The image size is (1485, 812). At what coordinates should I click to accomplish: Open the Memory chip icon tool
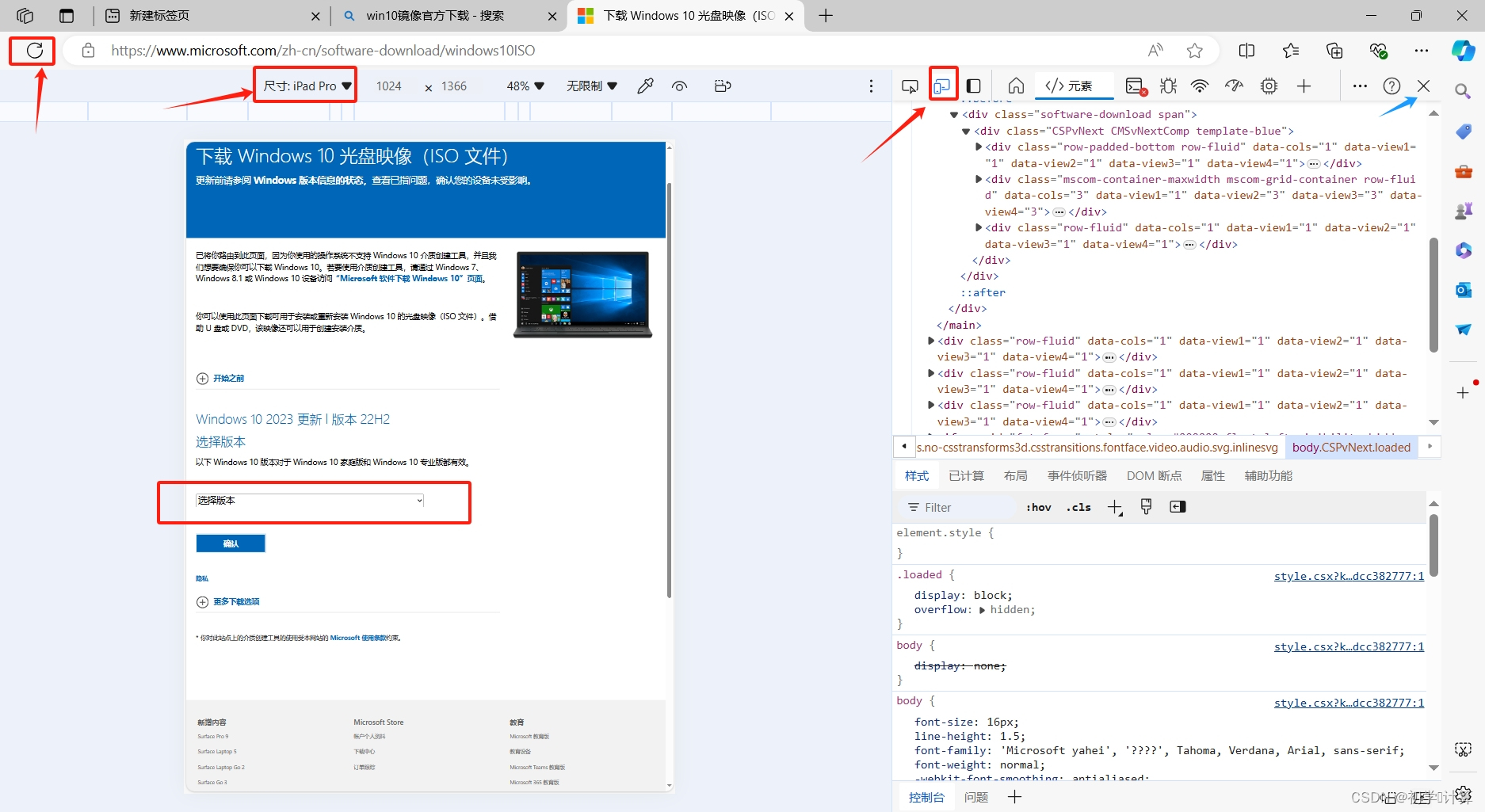click(1269, 86)
